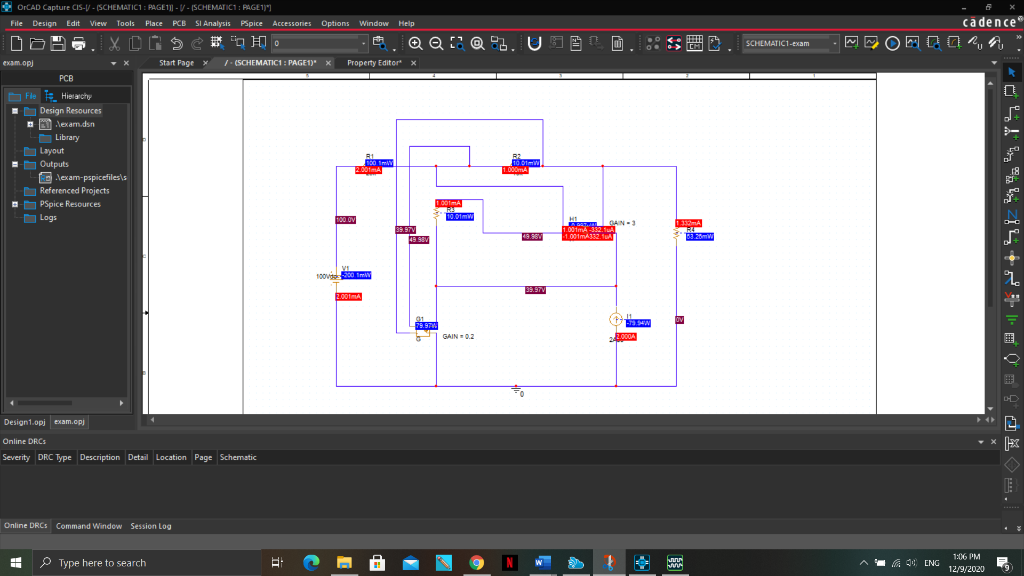Run PSpice simulation play button

coord(892,43)
